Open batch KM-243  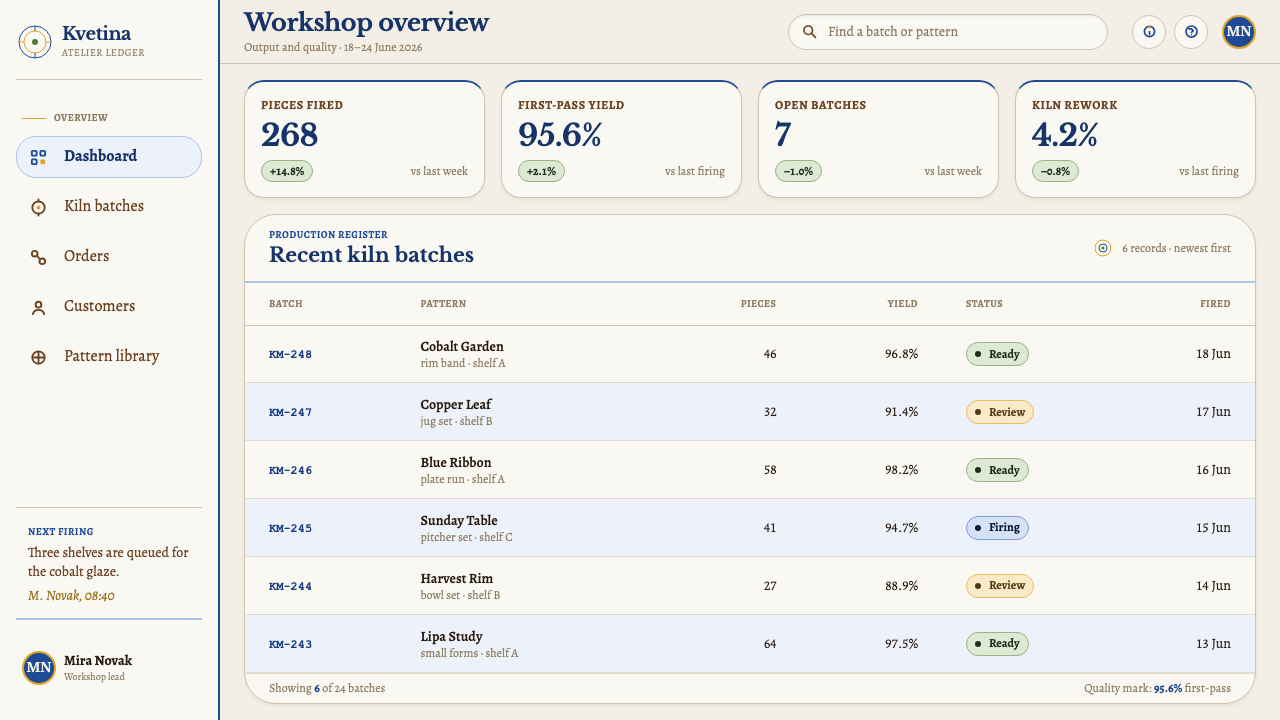[290, 645]
